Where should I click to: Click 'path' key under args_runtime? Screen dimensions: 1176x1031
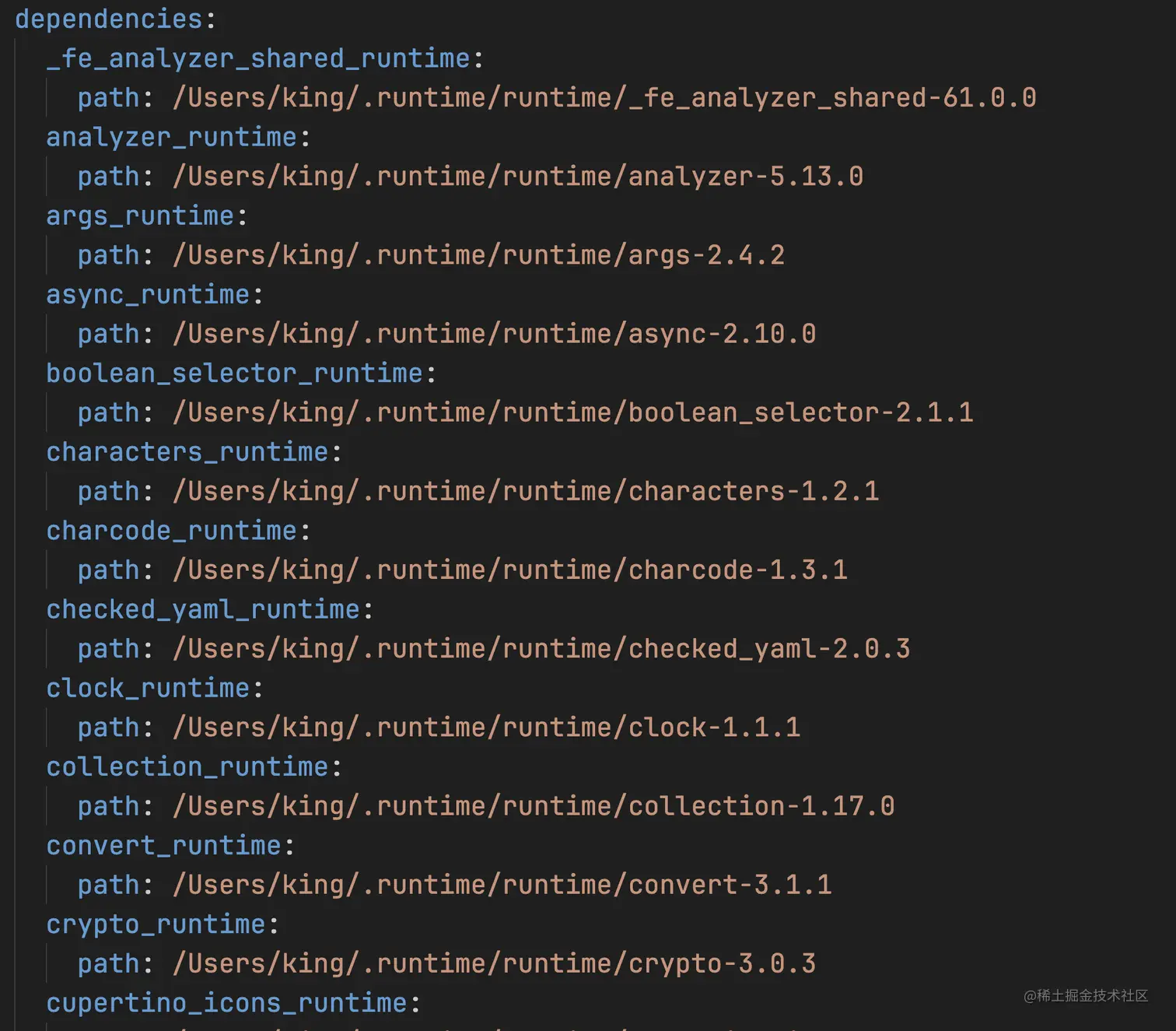[109, 256]
